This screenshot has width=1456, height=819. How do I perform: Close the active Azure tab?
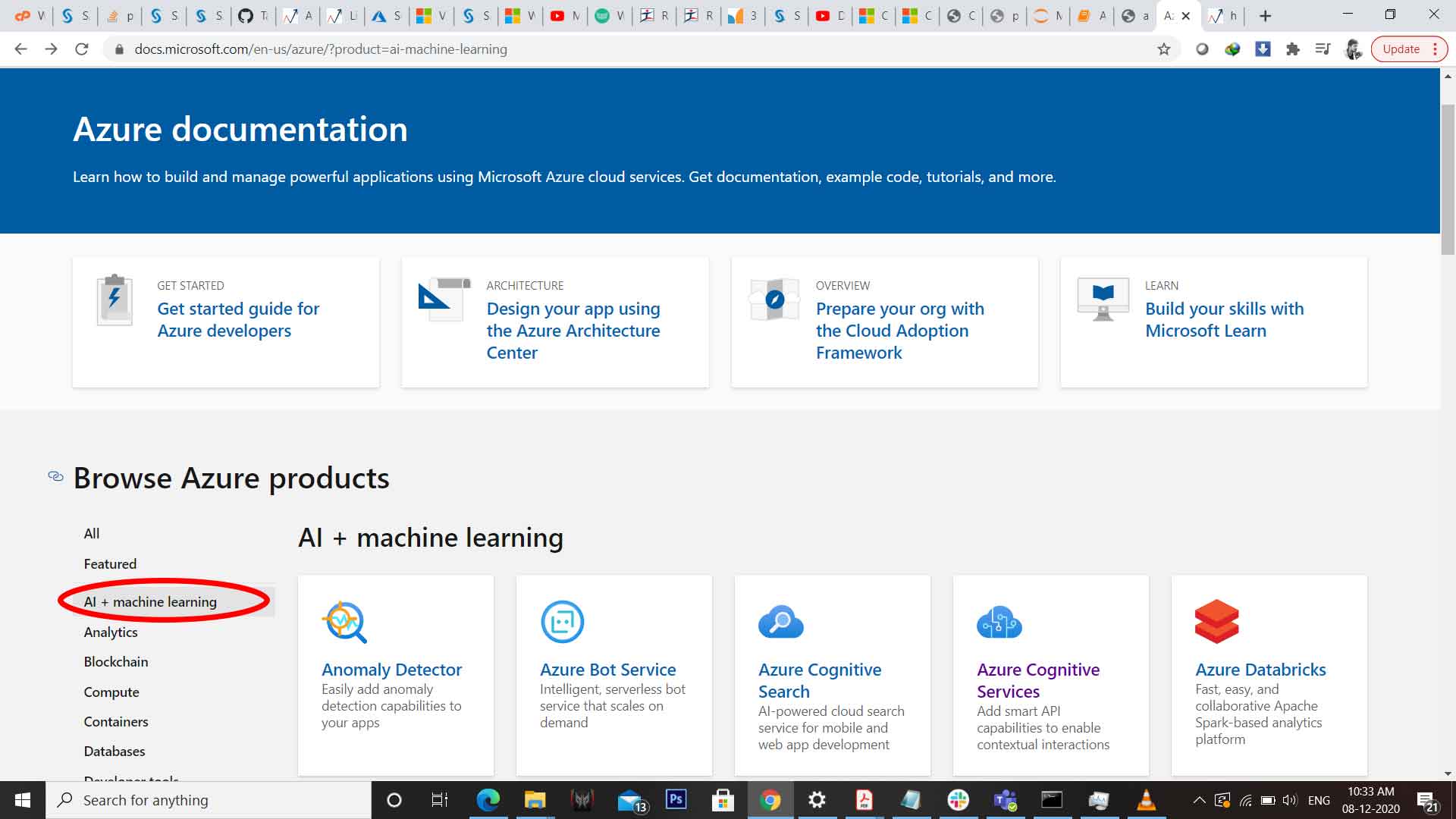(x=1186, y=16)
